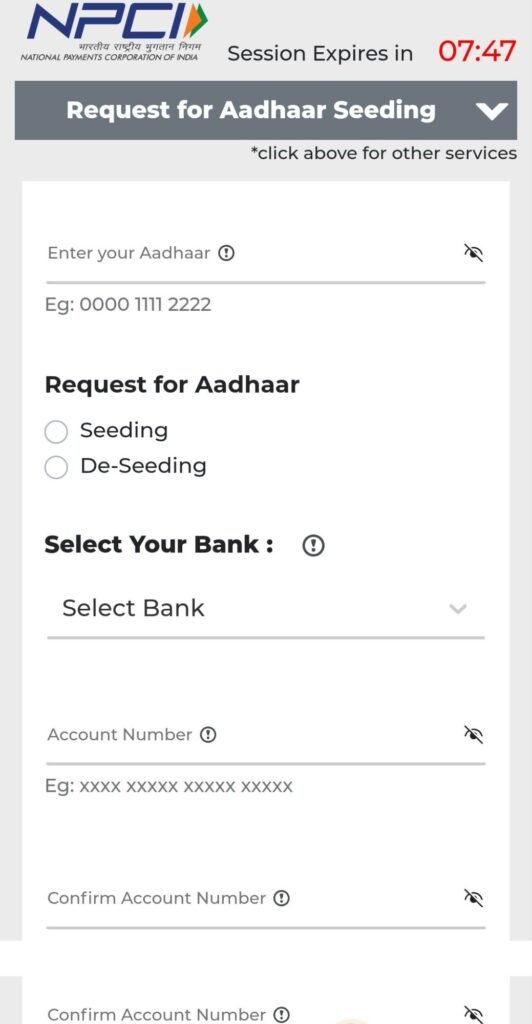532x1024 pixels.
Task: Focus the Account Number input field
Action: pyautogui.click(x=266, y=737)
